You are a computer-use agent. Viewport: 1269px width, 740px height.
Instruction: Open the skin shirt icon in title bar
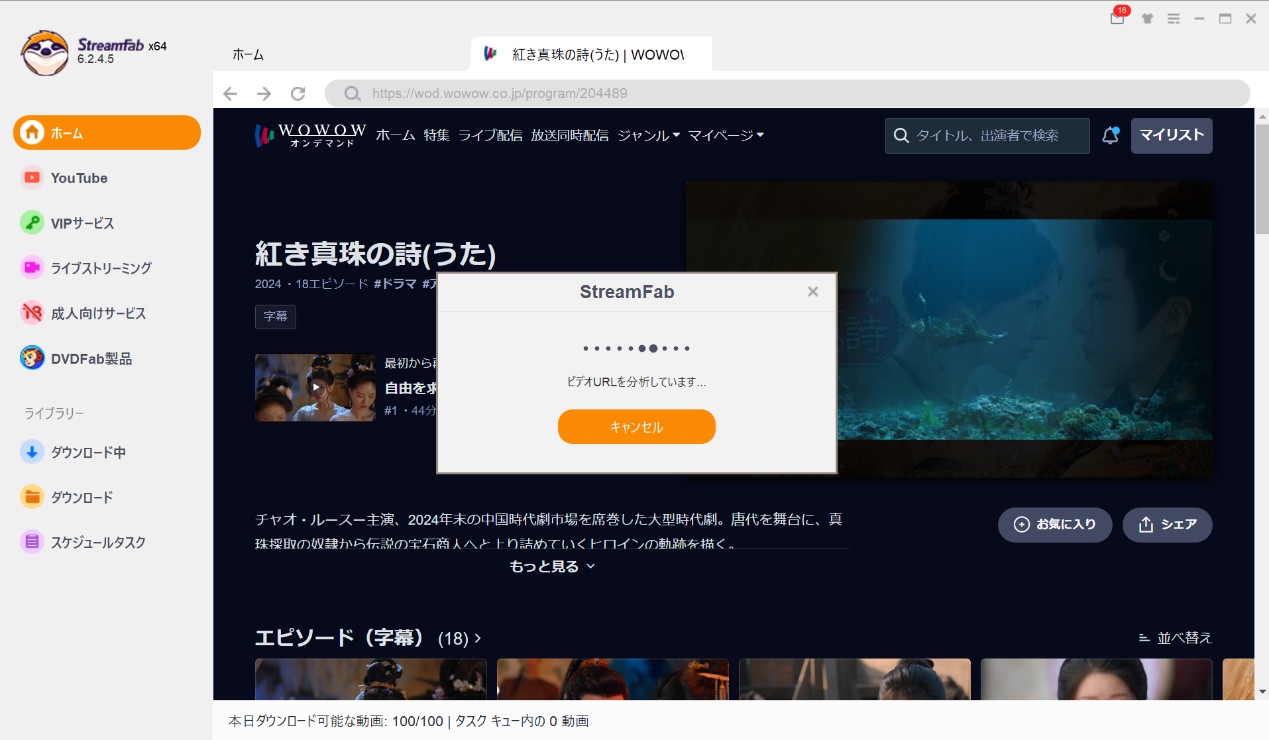1147,18
